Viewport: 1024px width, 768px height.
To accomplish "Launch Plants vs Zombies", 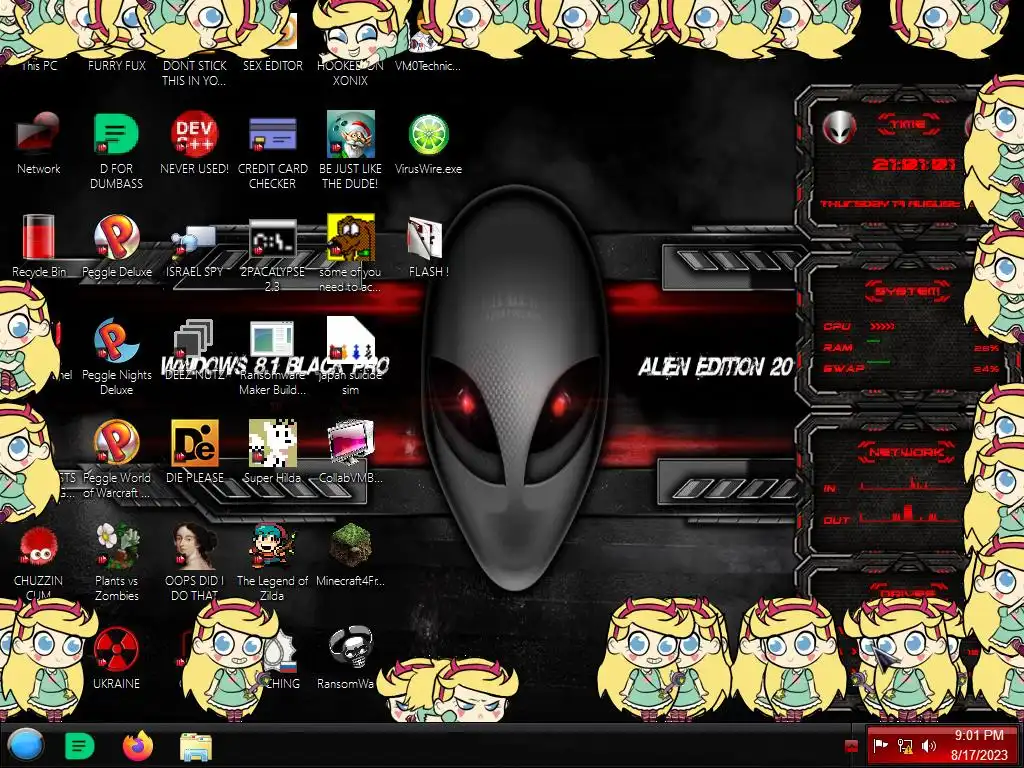I will click(116, 562).
